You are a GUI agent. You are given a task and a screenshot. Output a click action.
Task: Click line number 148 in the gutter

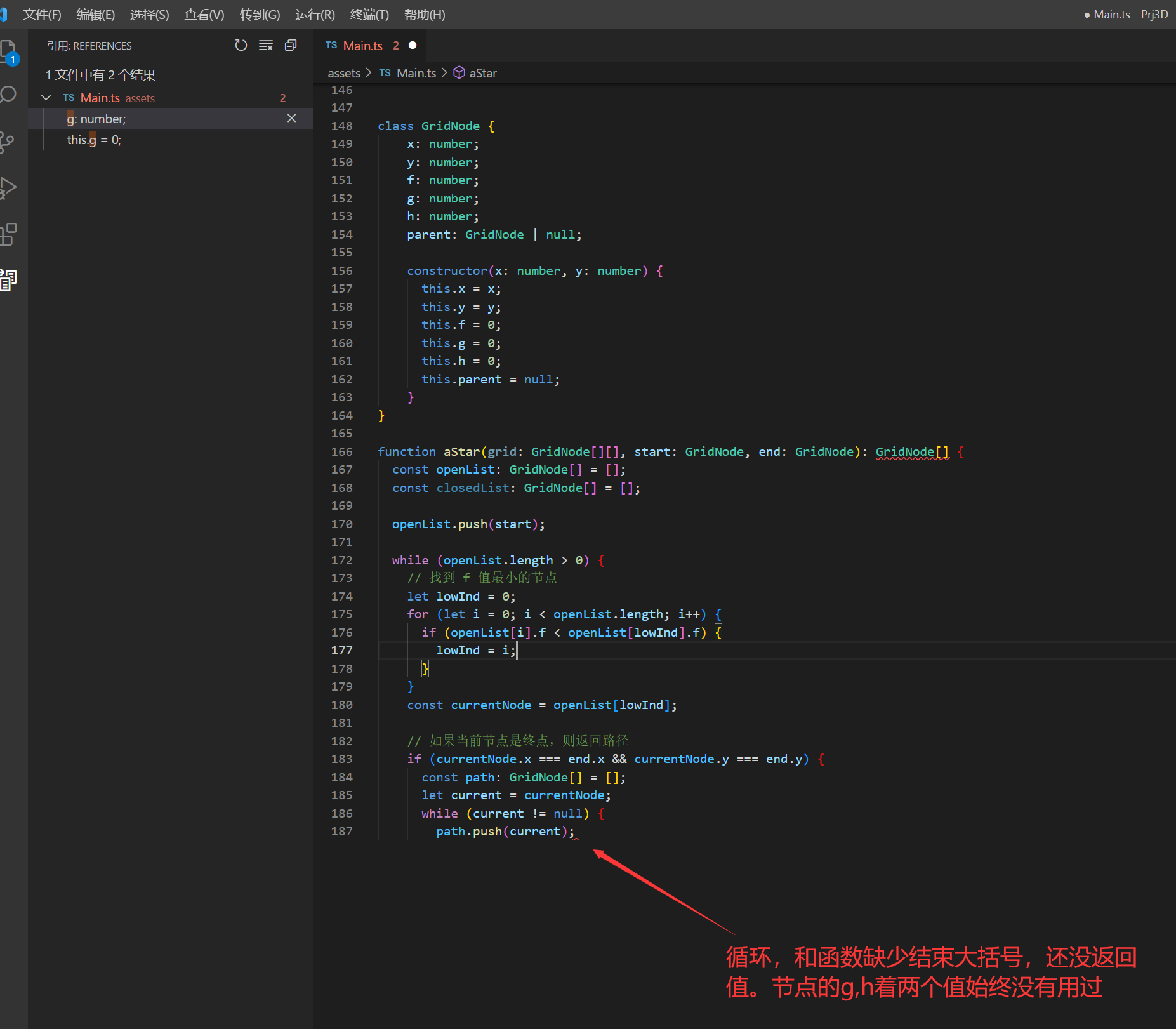341,126
